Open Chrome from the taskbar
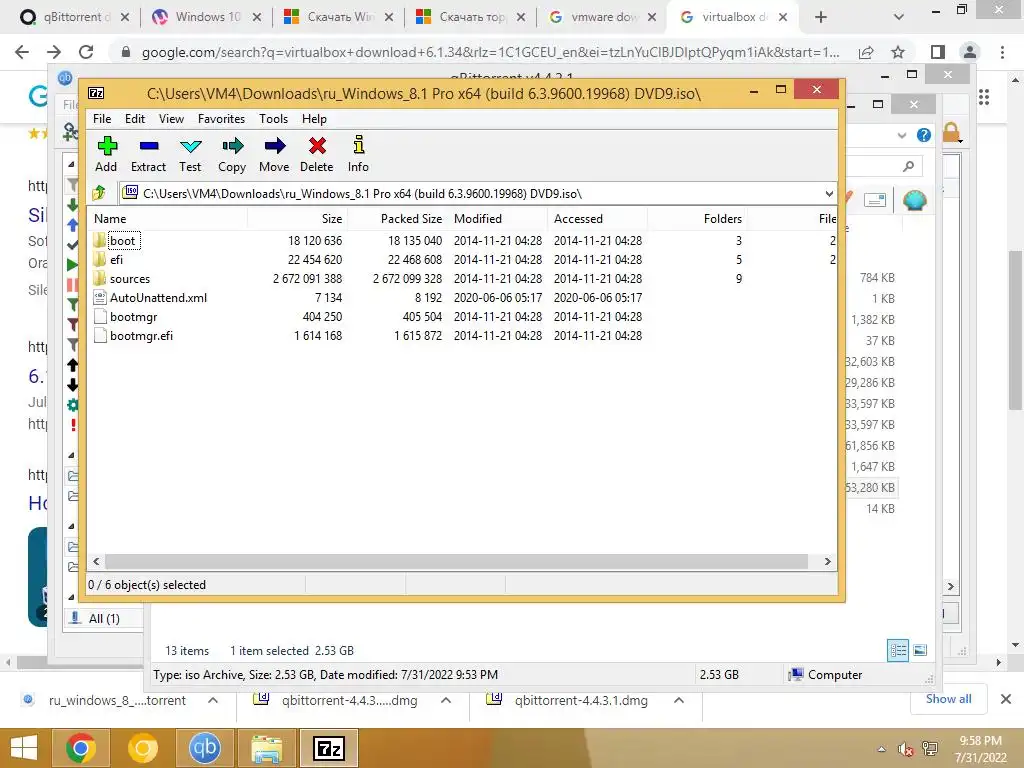This screenshot has width=1024, height=768. (x=80, y=748)
